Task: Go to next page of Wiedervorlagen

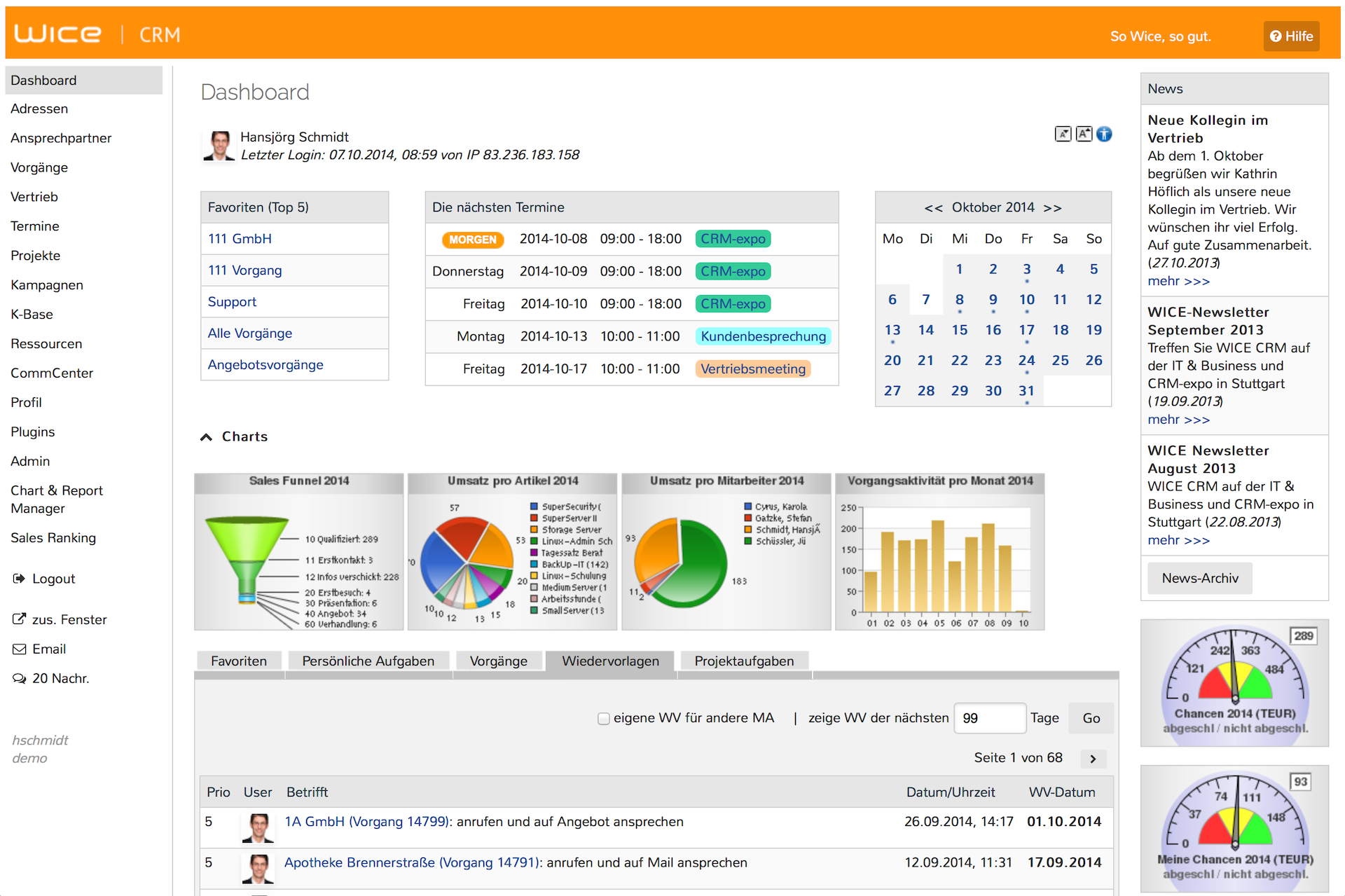Action: 1093,759
